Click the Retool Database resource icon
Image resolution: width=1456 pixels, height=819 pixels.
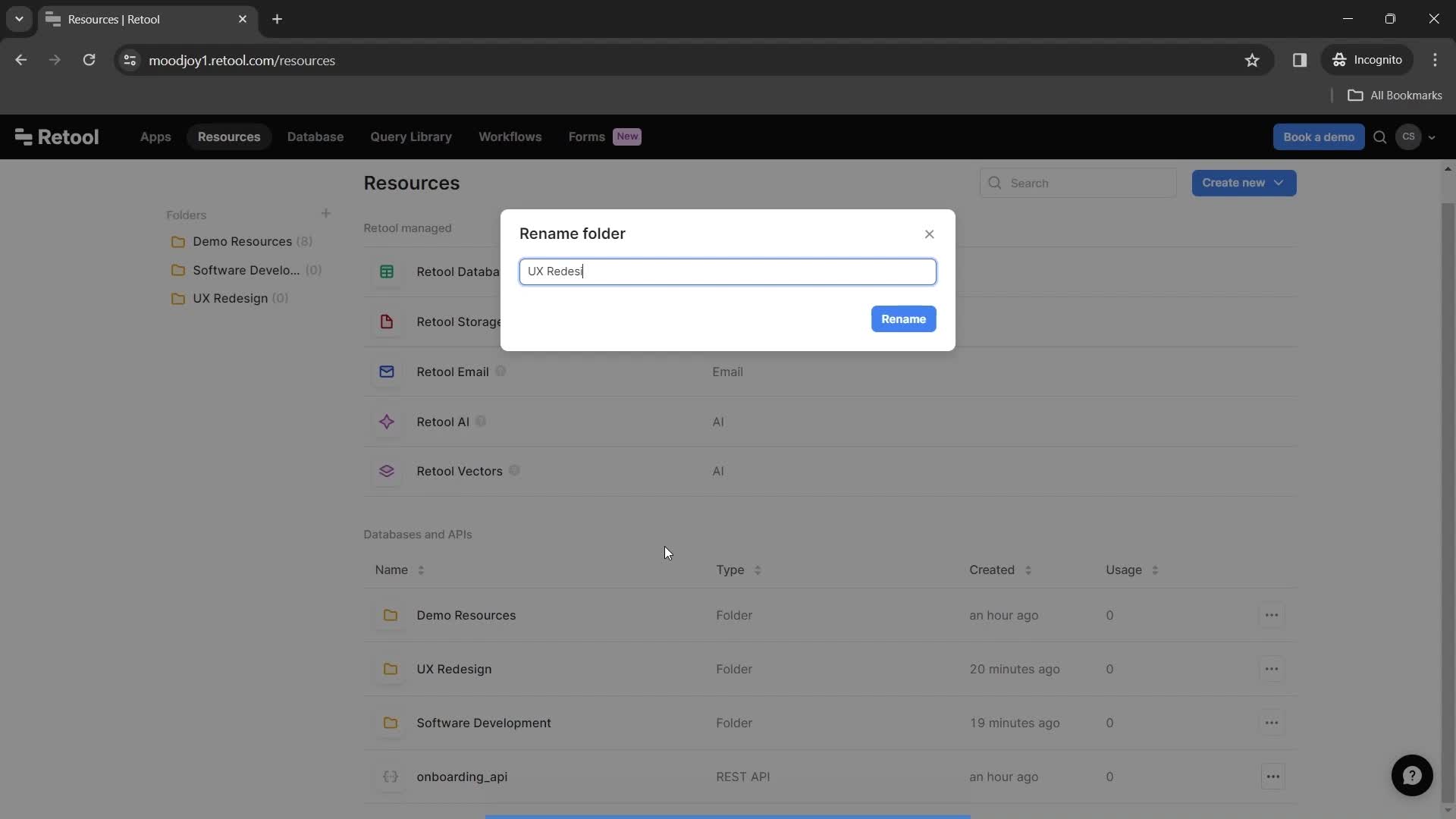[386, 271]
